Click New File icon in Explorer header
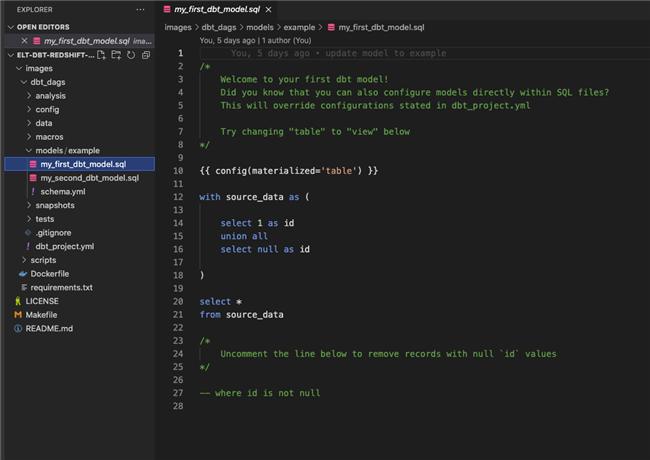The image size is (650, 460). (x=103, y=55)
